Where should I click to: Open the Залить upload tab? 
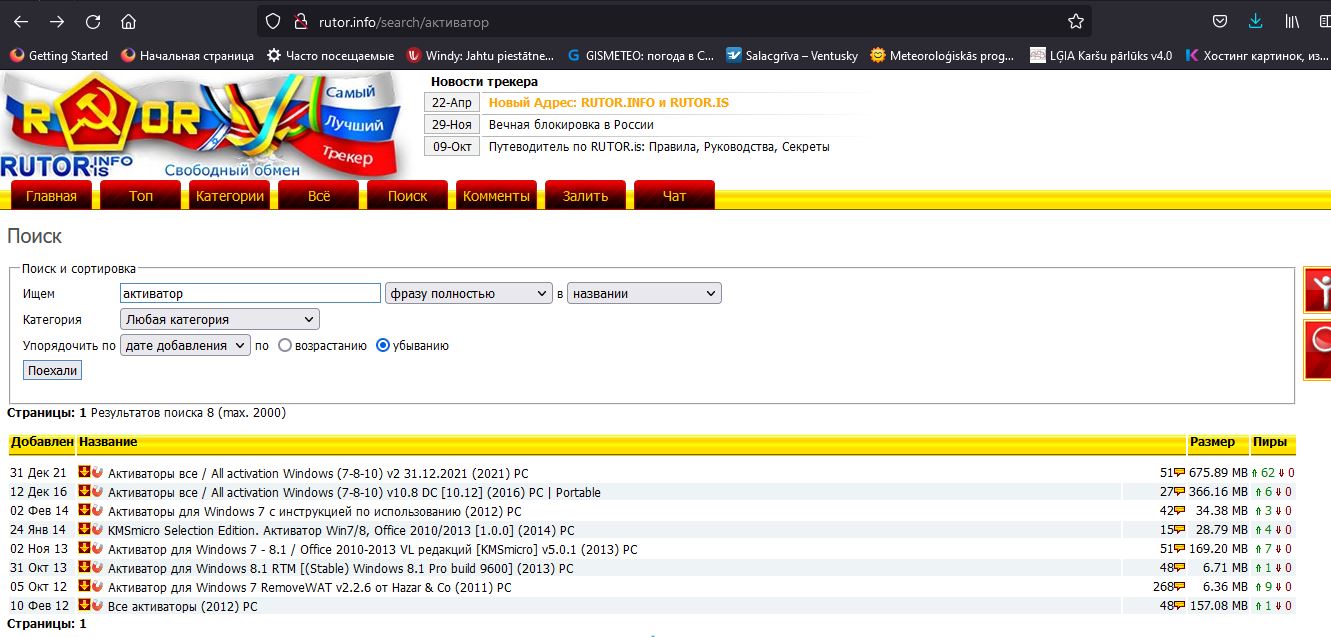pyautogui.click(x=586, y=196)
